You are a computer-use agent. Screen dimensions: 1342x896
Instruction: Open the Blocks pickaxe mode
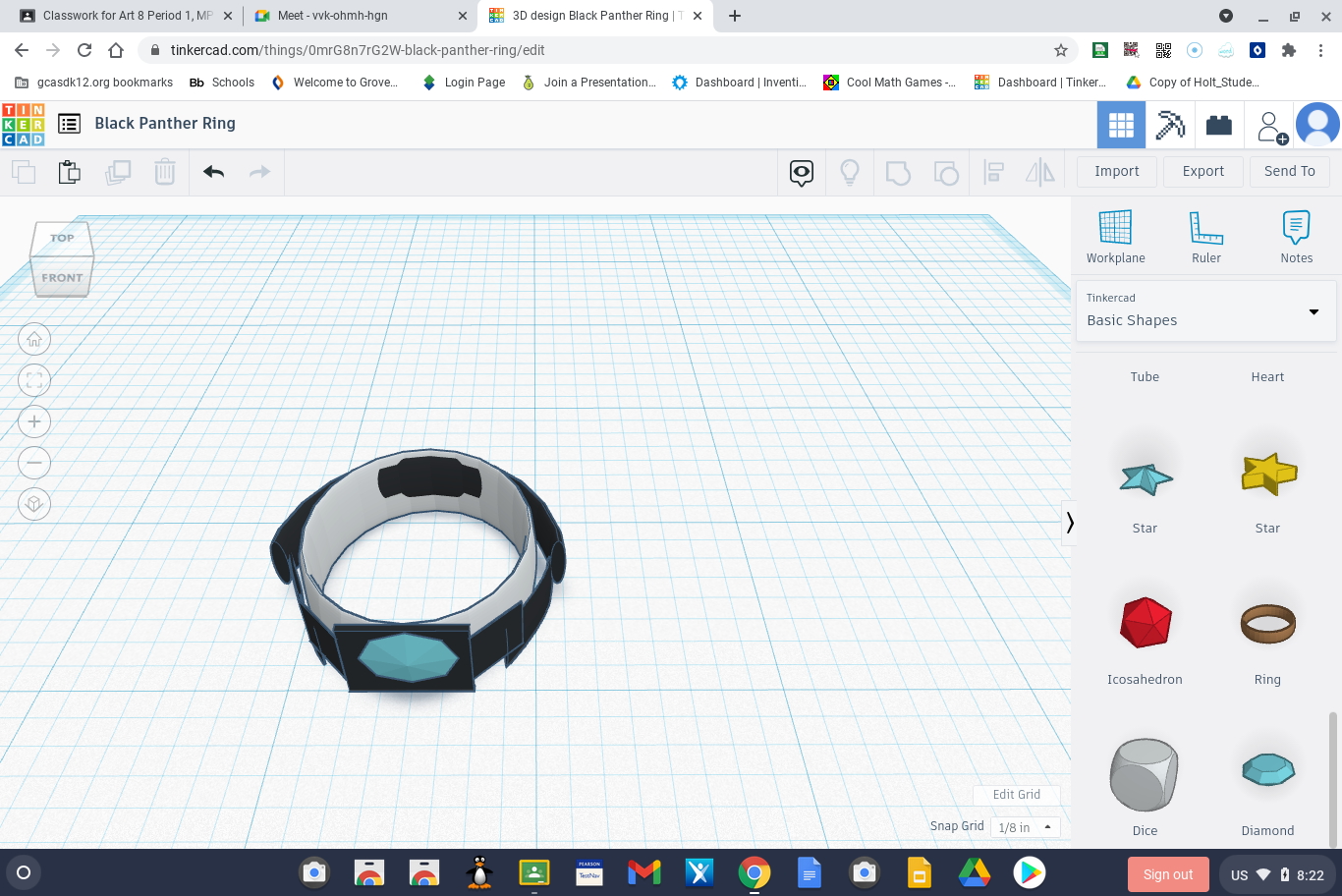(x=1170, y=125)
